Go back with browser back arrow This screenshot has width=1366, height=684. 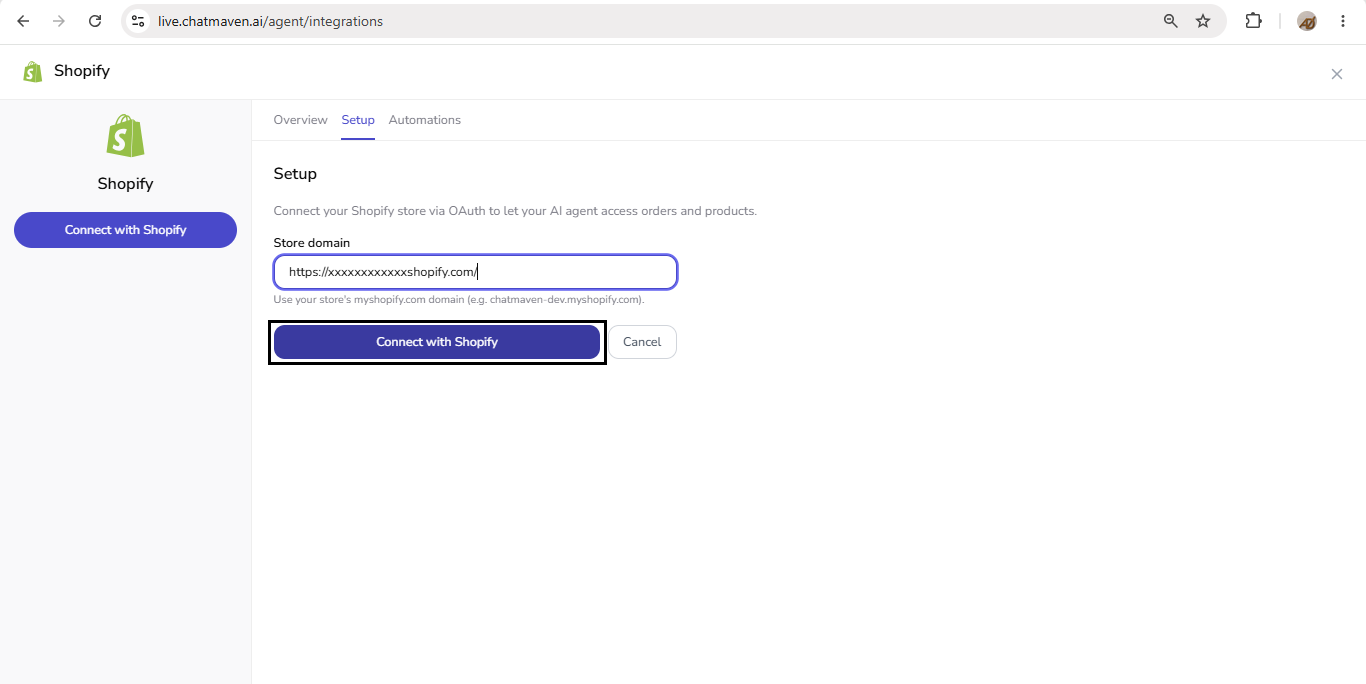(x=23, y=21)
